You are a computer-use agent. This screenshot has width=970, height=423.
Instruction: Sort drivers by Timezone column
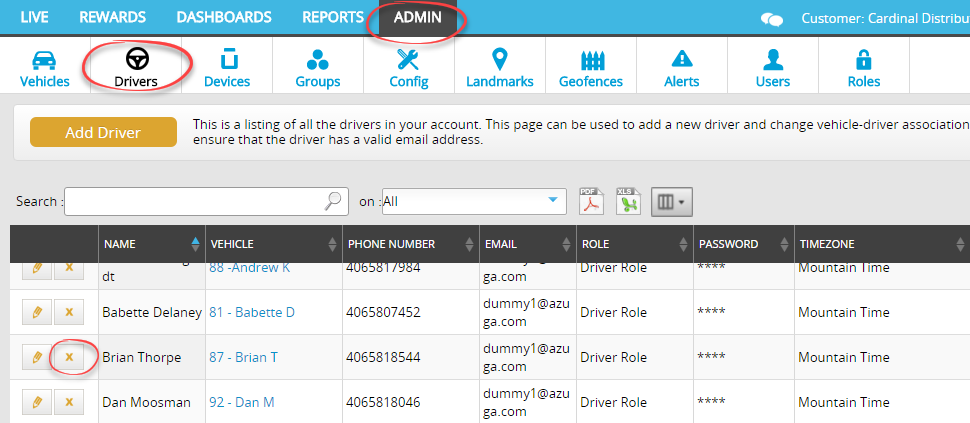click(882, 244)
